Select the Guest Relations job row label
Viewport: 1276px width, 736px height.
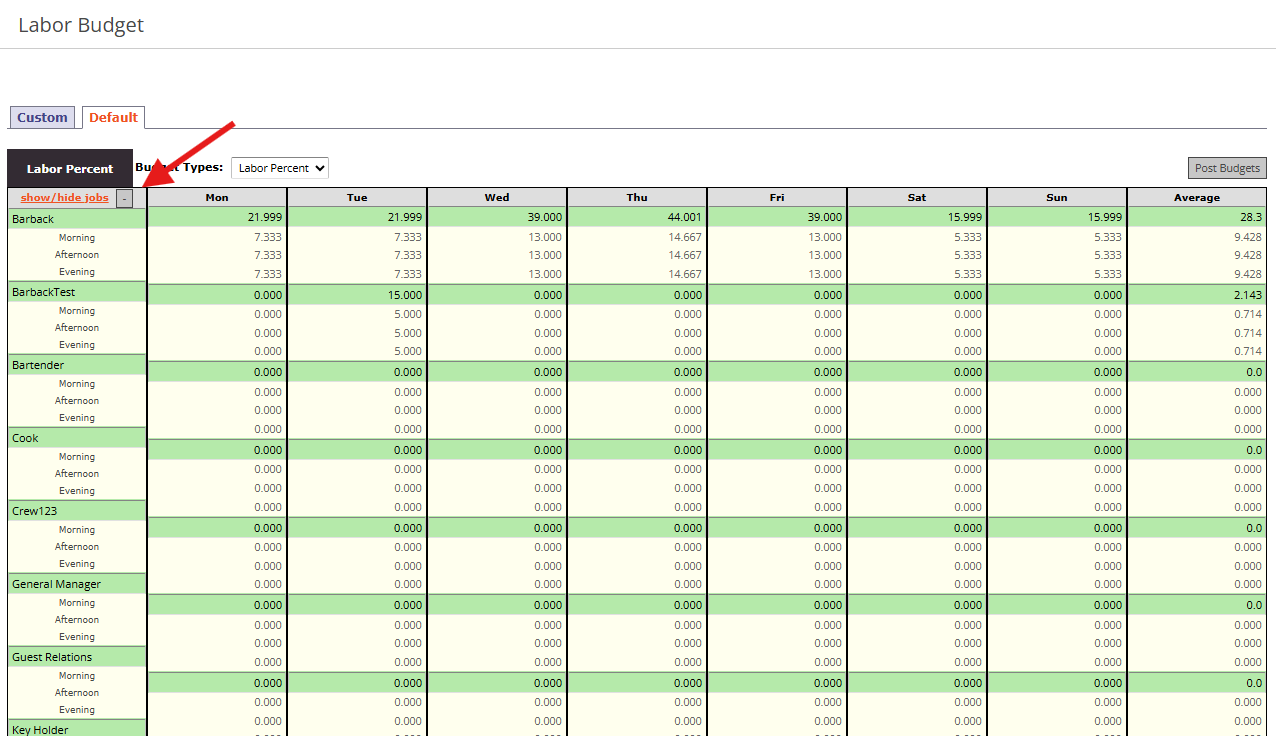pyautogui.click(x=77, y=657)
